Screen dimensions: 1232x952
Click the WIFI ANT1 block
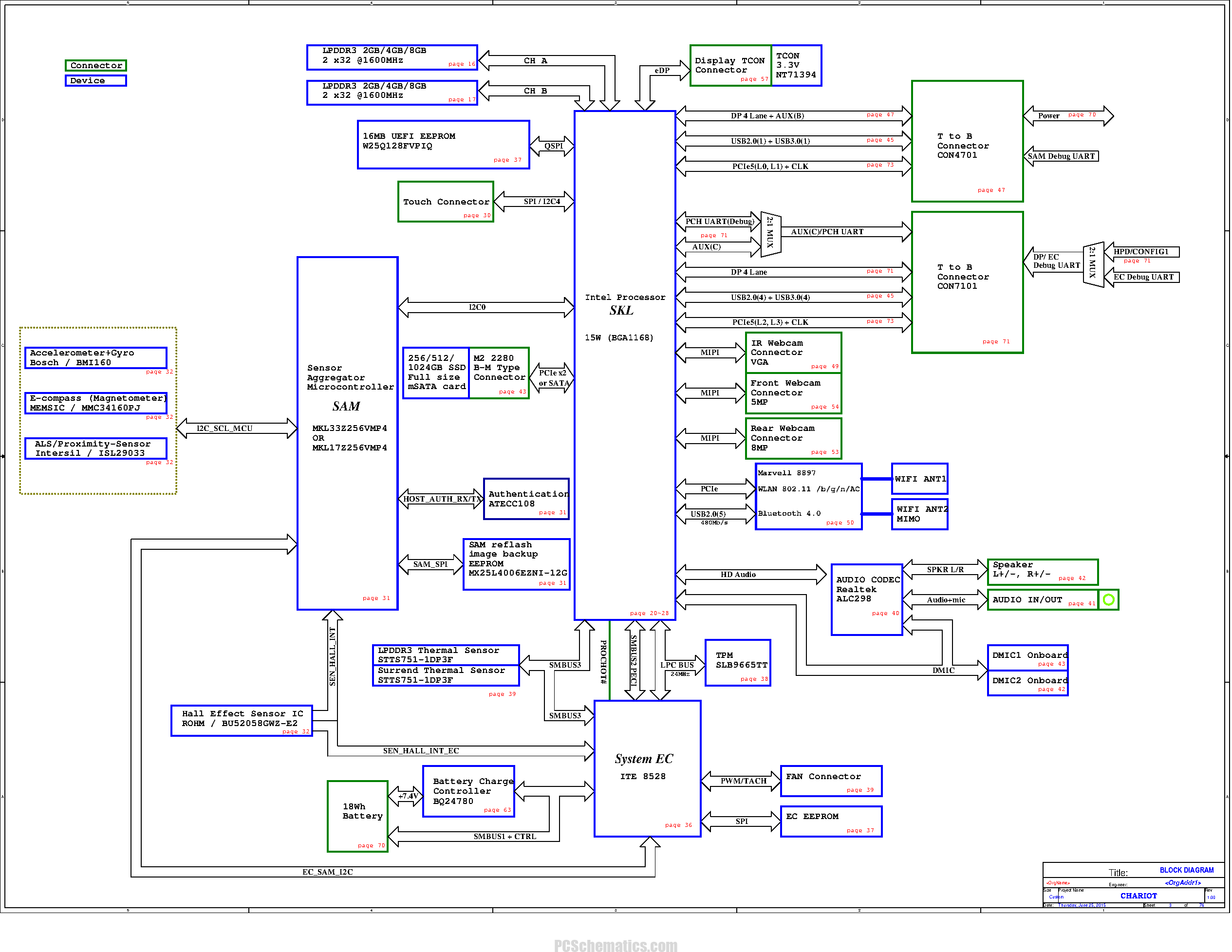click(x=919, y=479)
